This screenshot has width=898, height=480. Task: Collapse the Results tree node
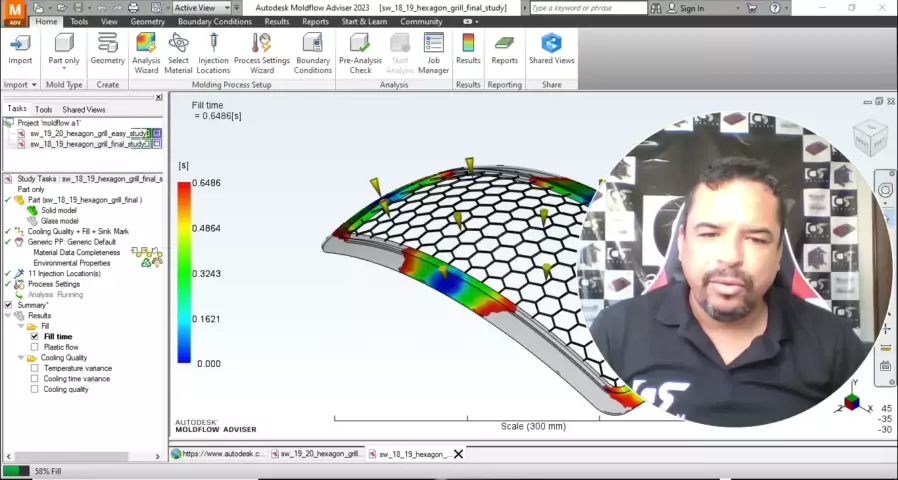pos(8,316)
